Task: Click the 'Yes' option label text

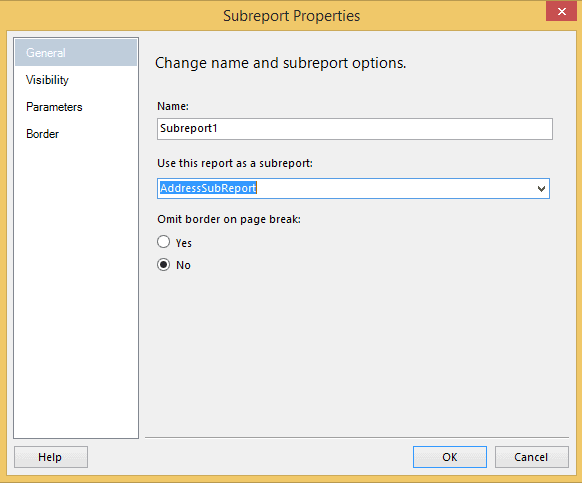Action: click(184, 243)
